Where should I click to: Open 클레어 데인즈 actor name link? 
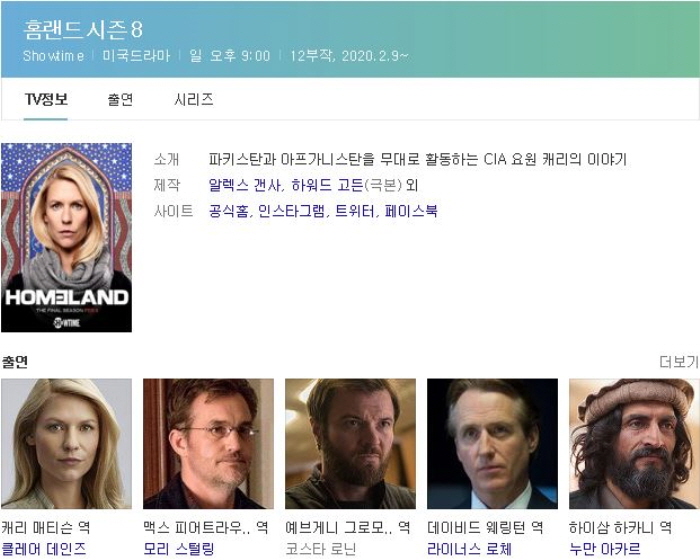44,549
